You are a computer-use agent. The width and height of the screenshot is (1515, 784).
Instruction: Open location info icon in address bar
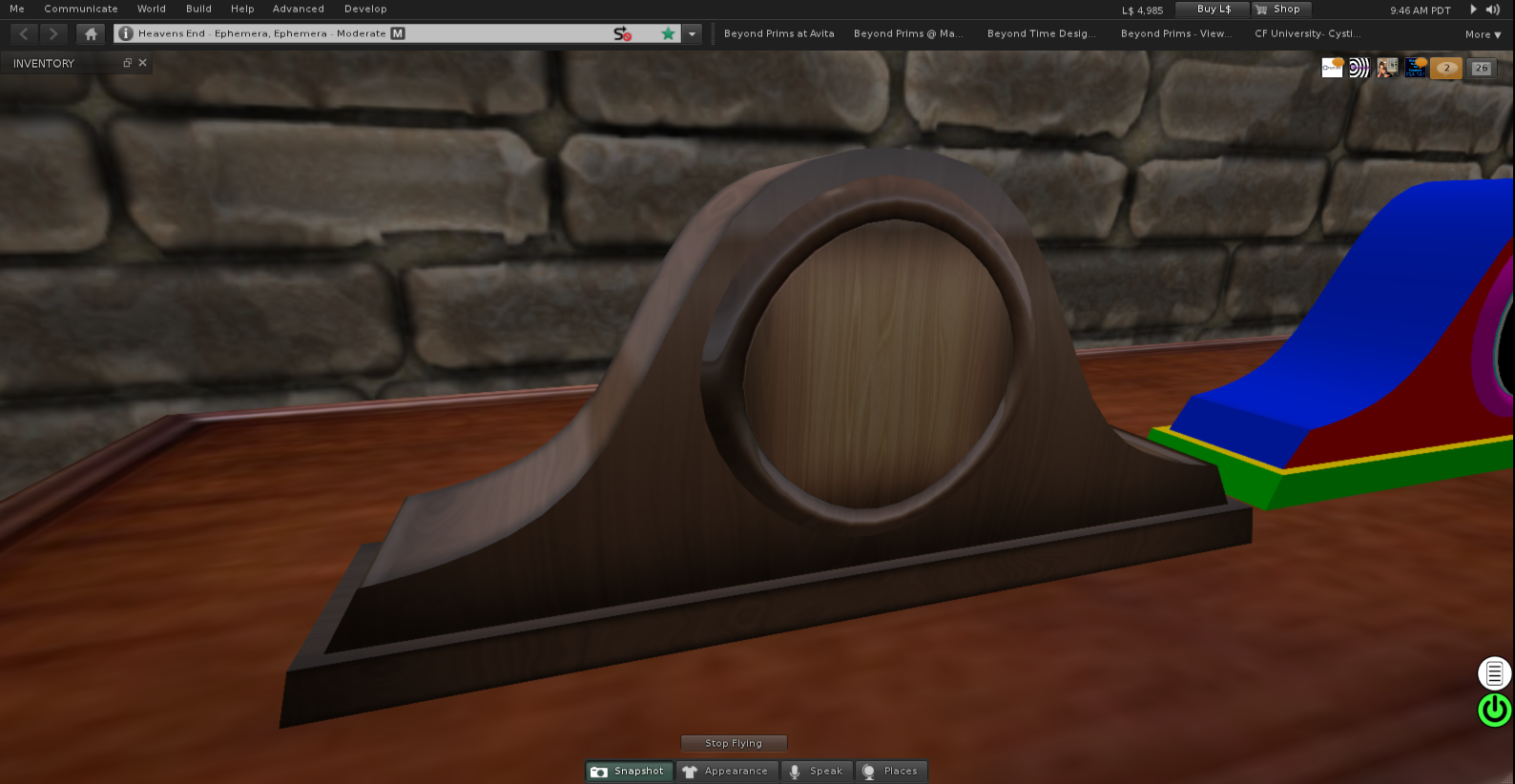pyautogui.click(x=126, y=33)
